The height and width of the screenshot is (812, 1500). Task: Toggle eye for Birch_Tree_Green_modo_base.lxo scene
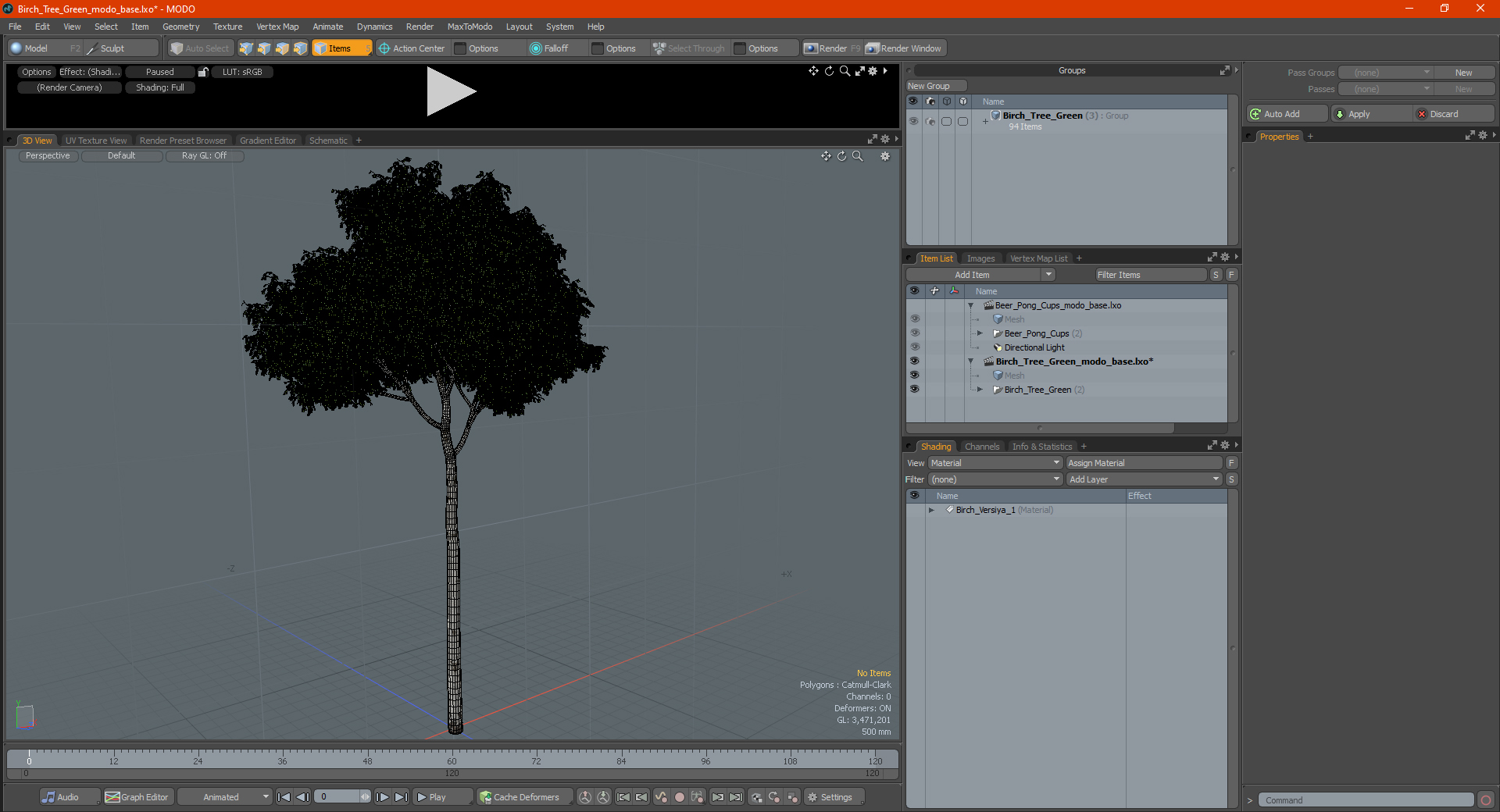click(x=915, y=361)
